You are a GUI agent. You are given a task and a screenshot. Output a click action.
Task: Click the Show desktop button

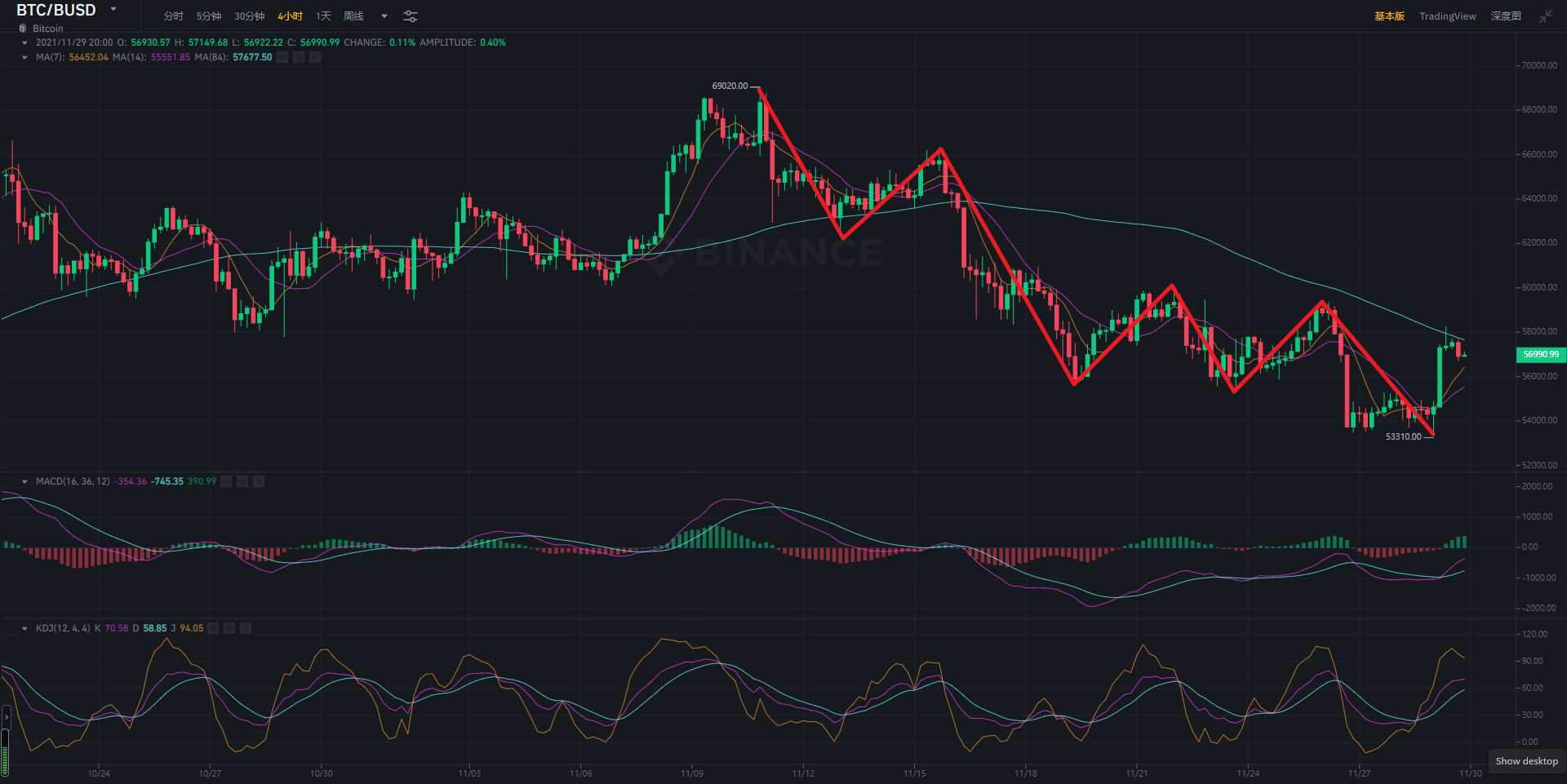pos(1526,761)
